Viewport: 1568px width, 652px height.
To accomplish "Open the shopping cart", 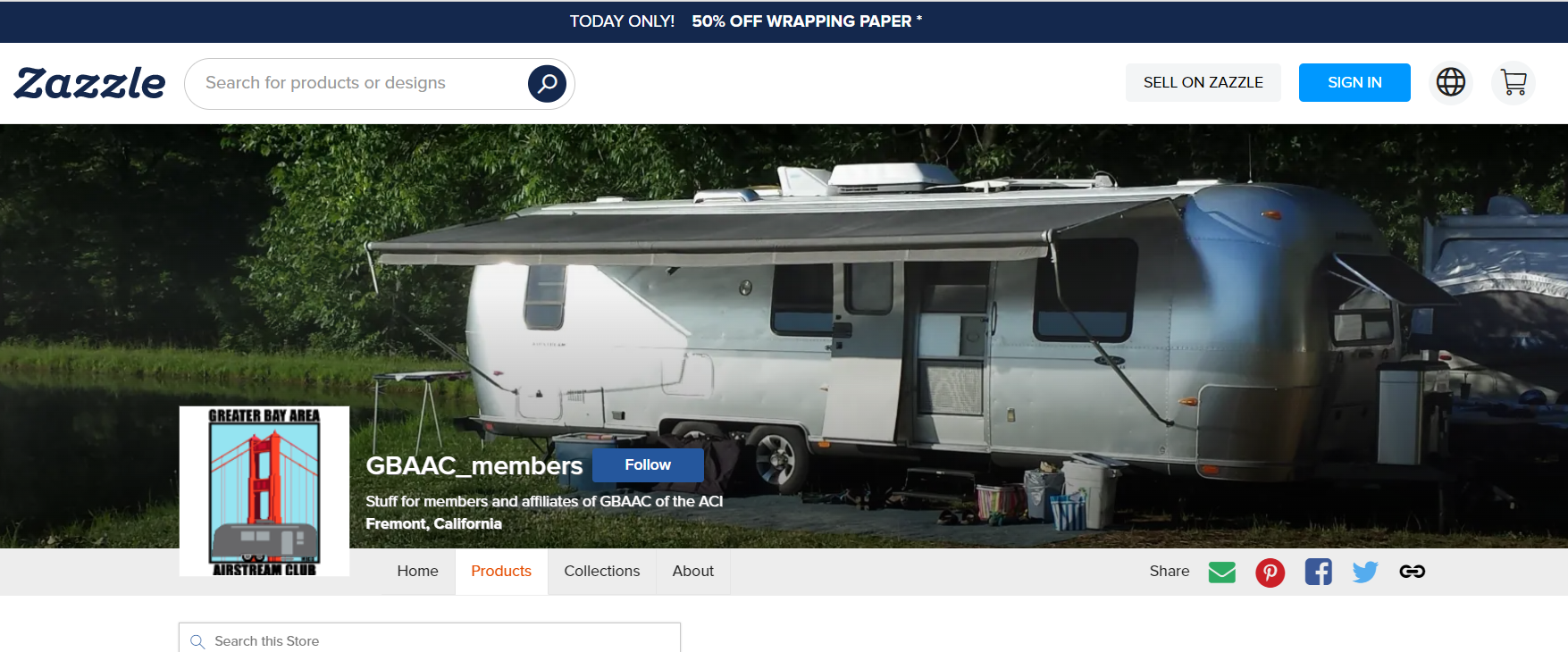I will (x=1513, y=82).
